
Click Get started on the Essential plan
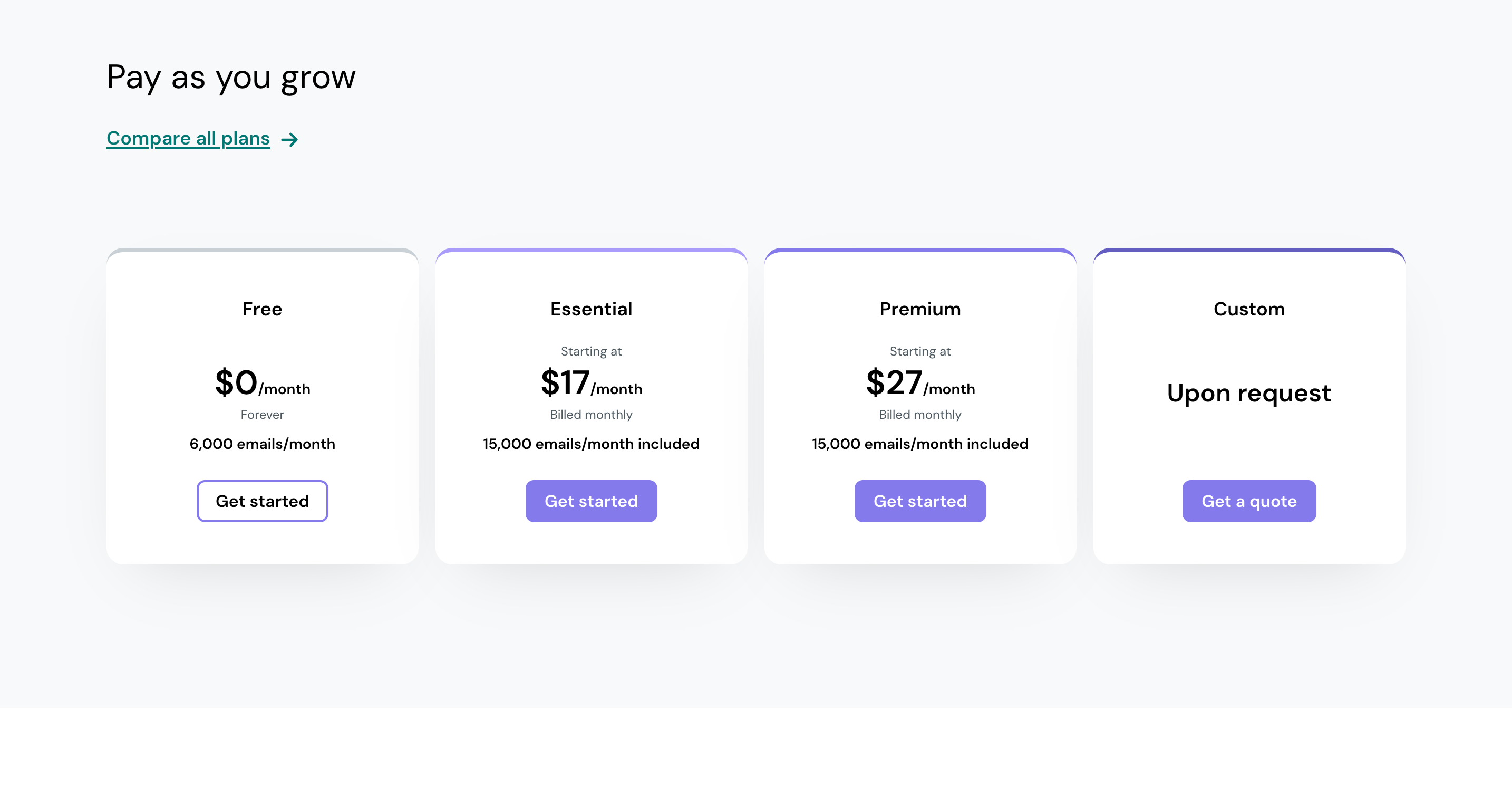591,501
